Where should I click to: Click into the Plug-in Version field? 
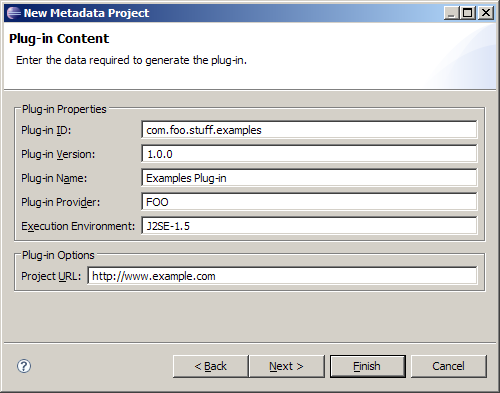click(x=309, y=154)
